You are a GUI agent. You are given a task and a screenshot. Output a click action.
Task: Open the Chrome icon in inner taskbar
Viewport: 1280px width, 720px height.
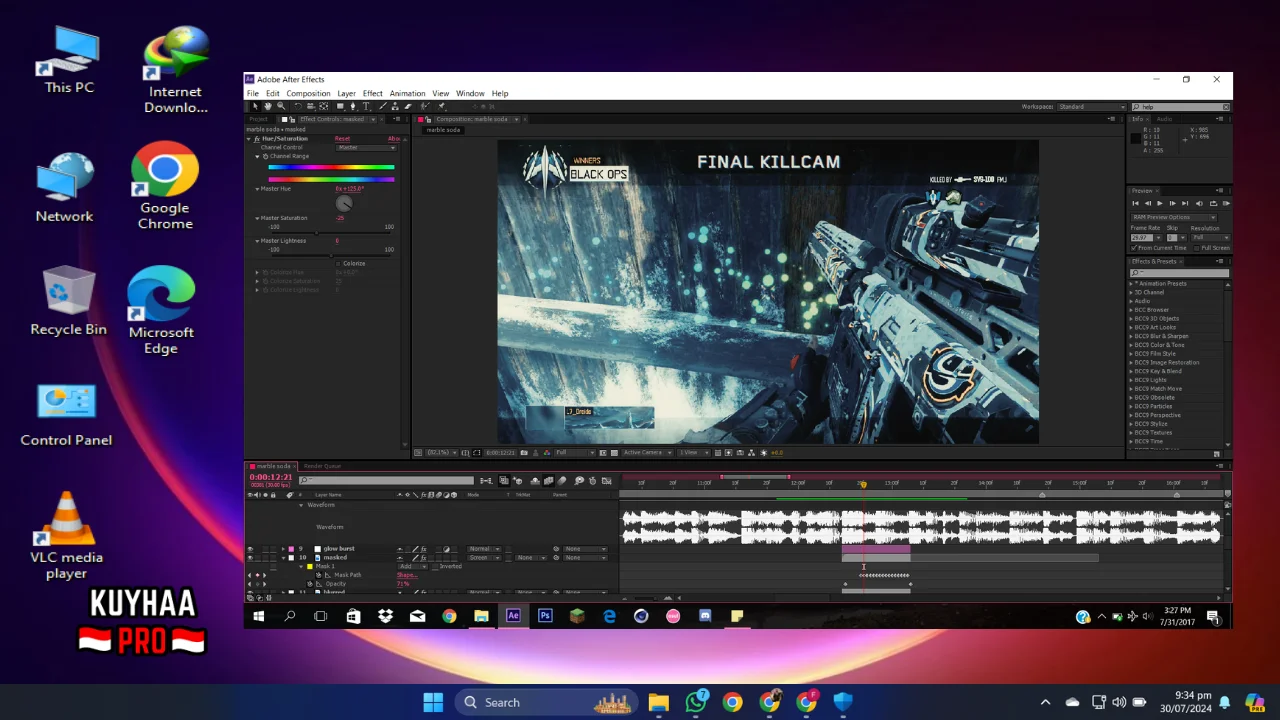pyautogui.click(x=449, y=616)
